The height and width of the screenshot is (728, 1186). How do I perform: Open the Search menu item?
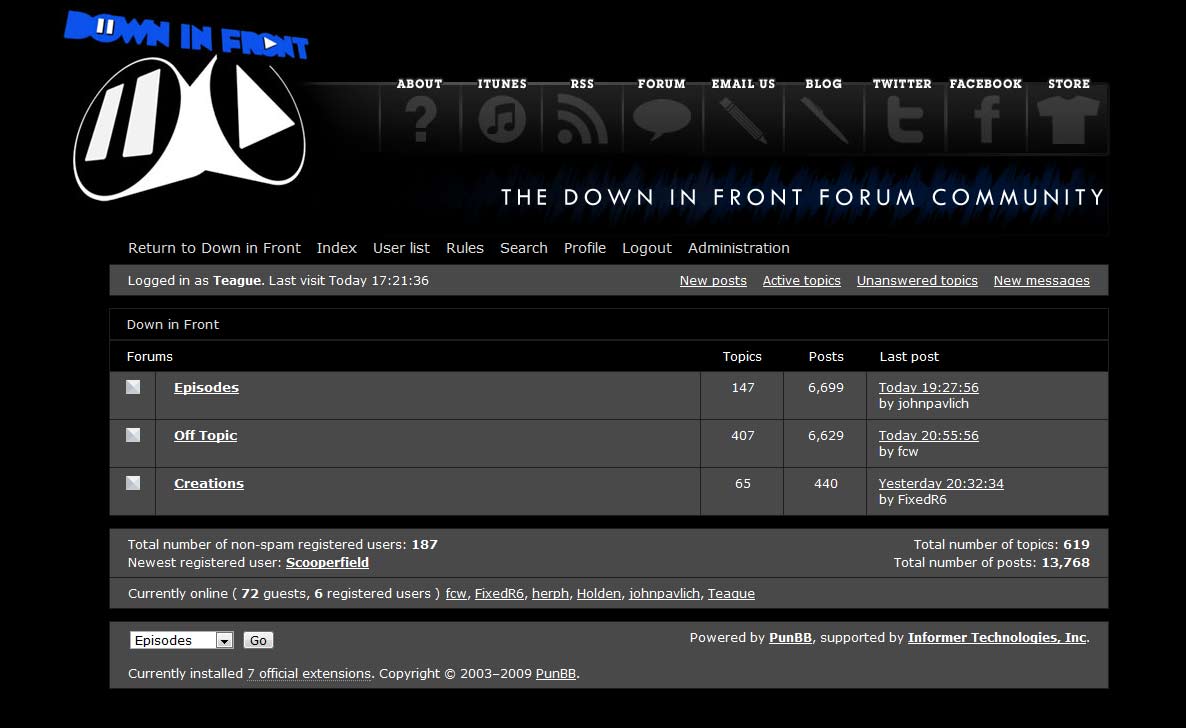click(x=523, y=248)
